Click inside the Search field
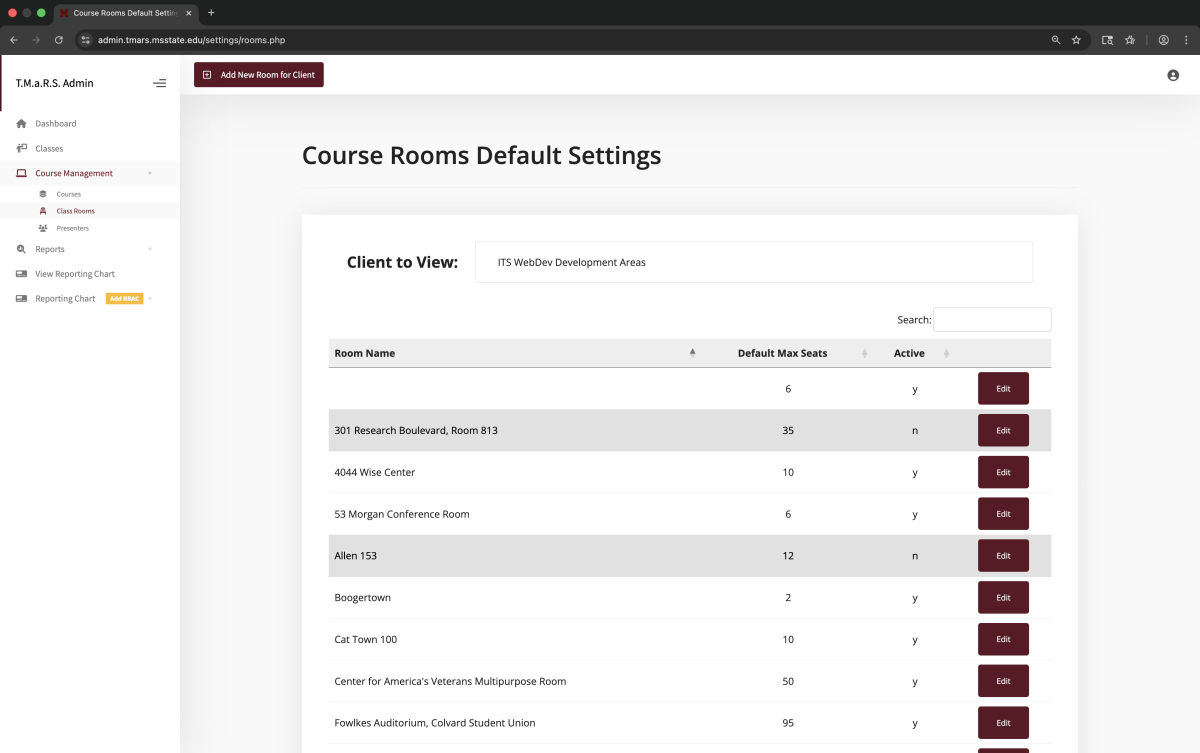 tap(991, 319)
